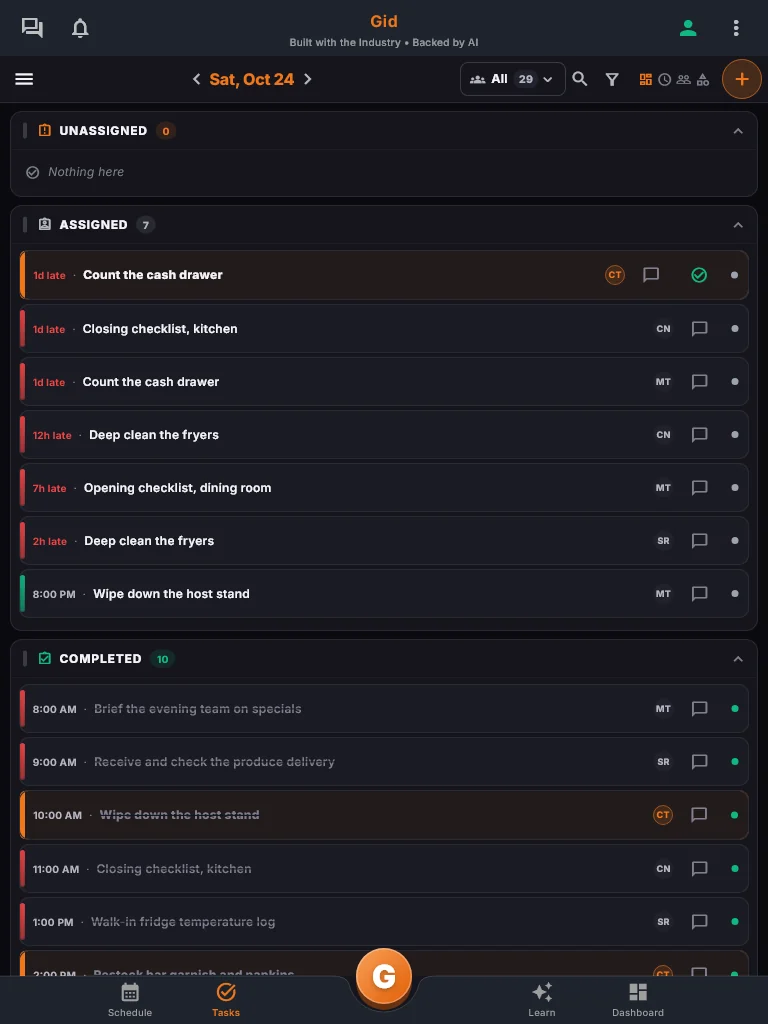
Task: Open the notifications bell
Action: 80,28
